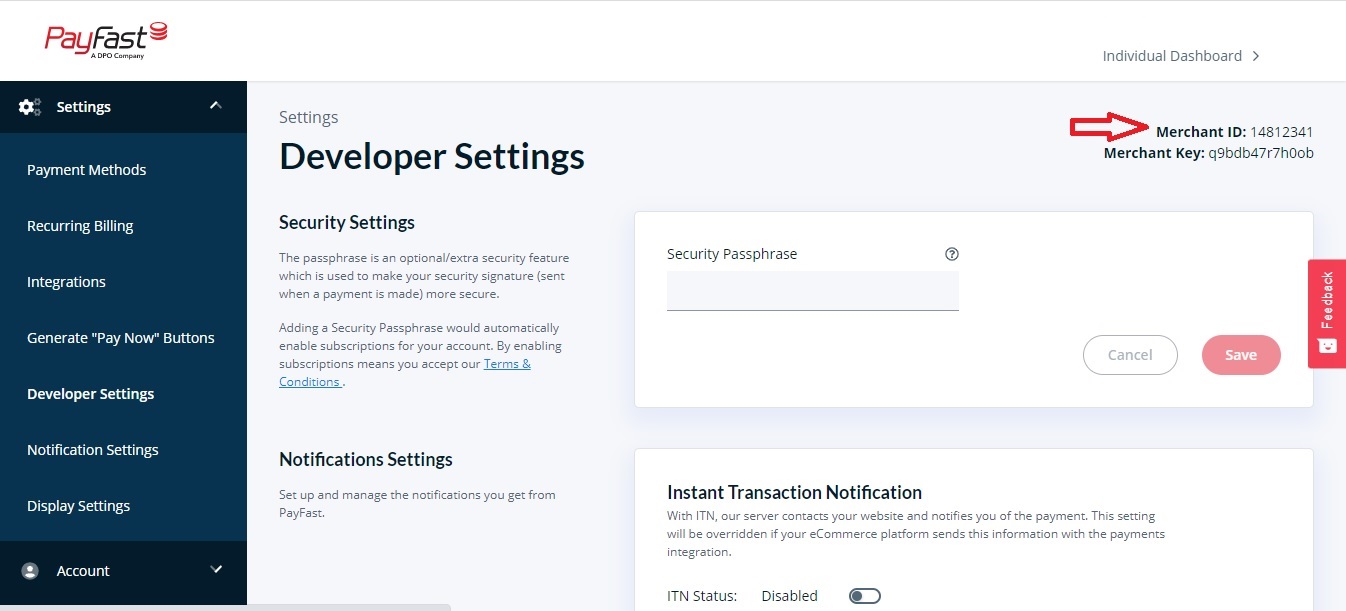This screenshot has height=611, width=1346.
Task: Click the ITN Status Disabled label
Action: point(789,596)
